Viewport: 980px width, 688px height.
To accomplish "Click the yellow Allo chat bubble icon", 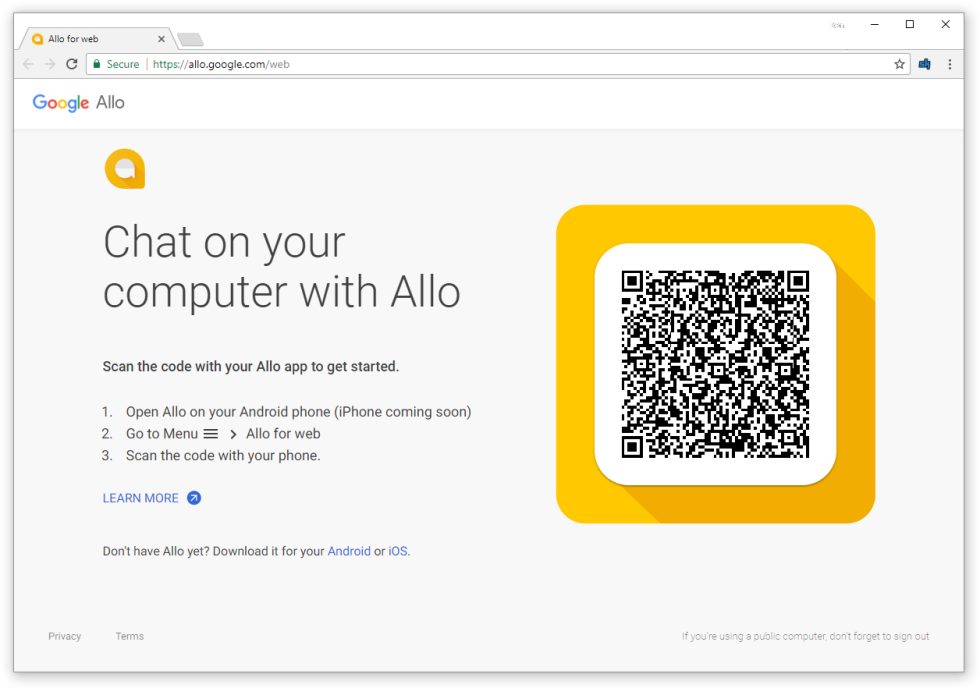I will point(125,169).
